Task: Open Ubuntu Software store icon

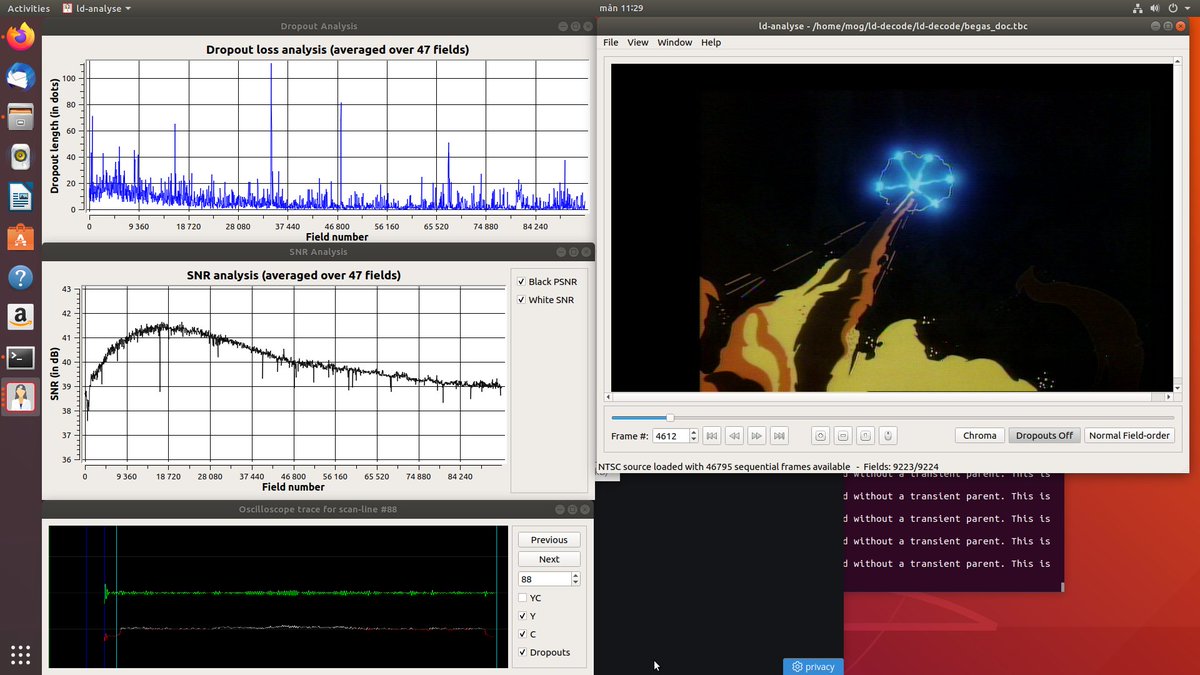Action: pyautogui.click(x=21, y=237)
